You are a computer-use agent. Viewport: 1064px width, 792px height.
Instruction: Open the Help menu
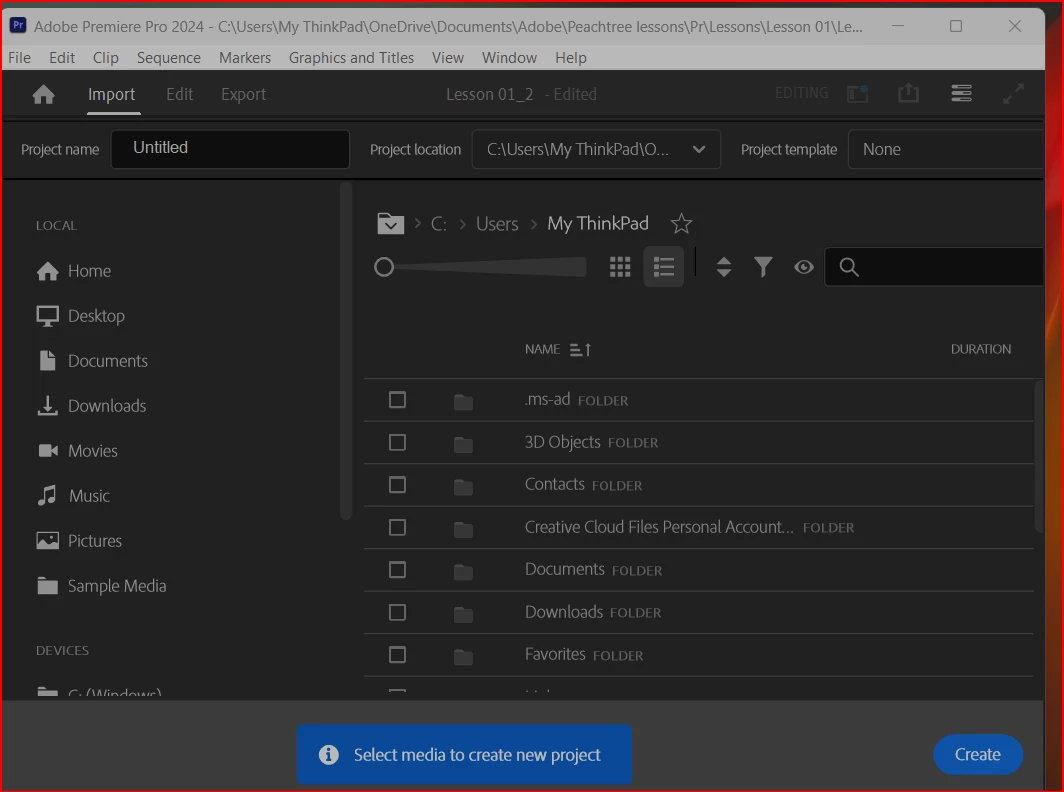click(x=571, y=58)
